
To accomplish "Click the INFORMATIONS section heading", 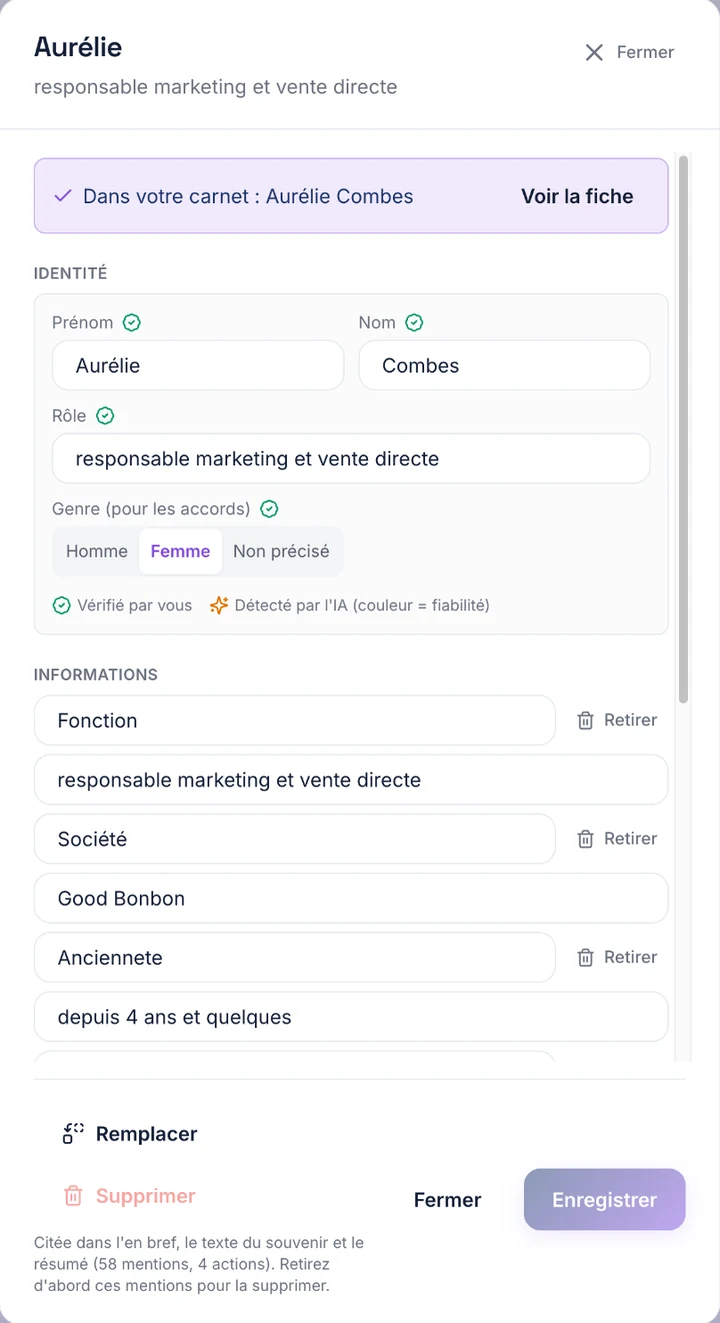I will 96,674.
